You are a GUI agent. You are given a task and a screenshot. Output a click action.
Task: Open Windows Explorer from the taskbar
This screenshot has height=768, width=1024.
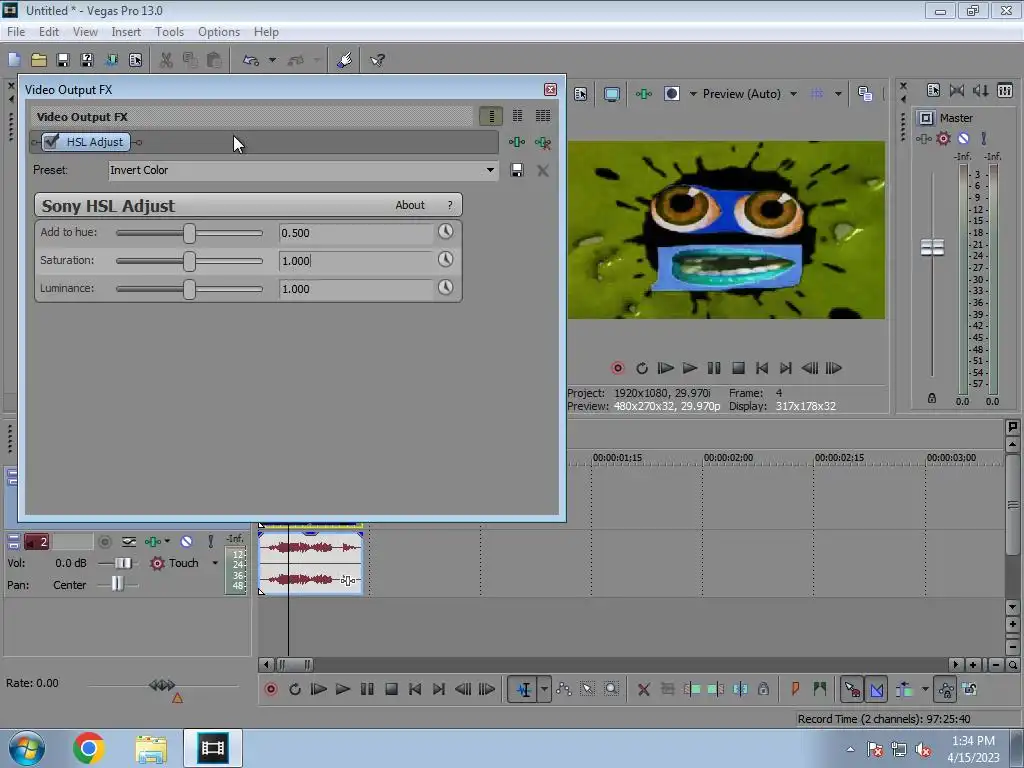(151, 748)
